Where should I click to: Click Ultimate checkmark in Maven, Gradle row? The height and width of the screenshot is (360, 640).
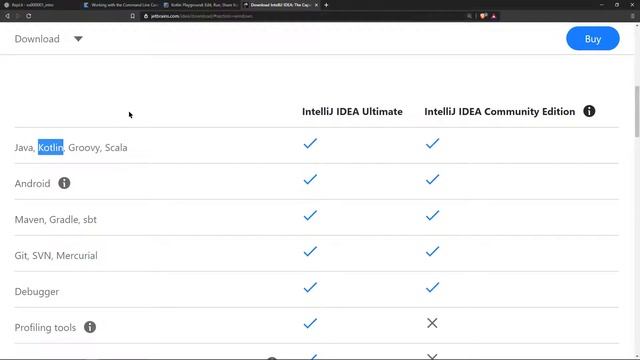click(x=310, y=215)
